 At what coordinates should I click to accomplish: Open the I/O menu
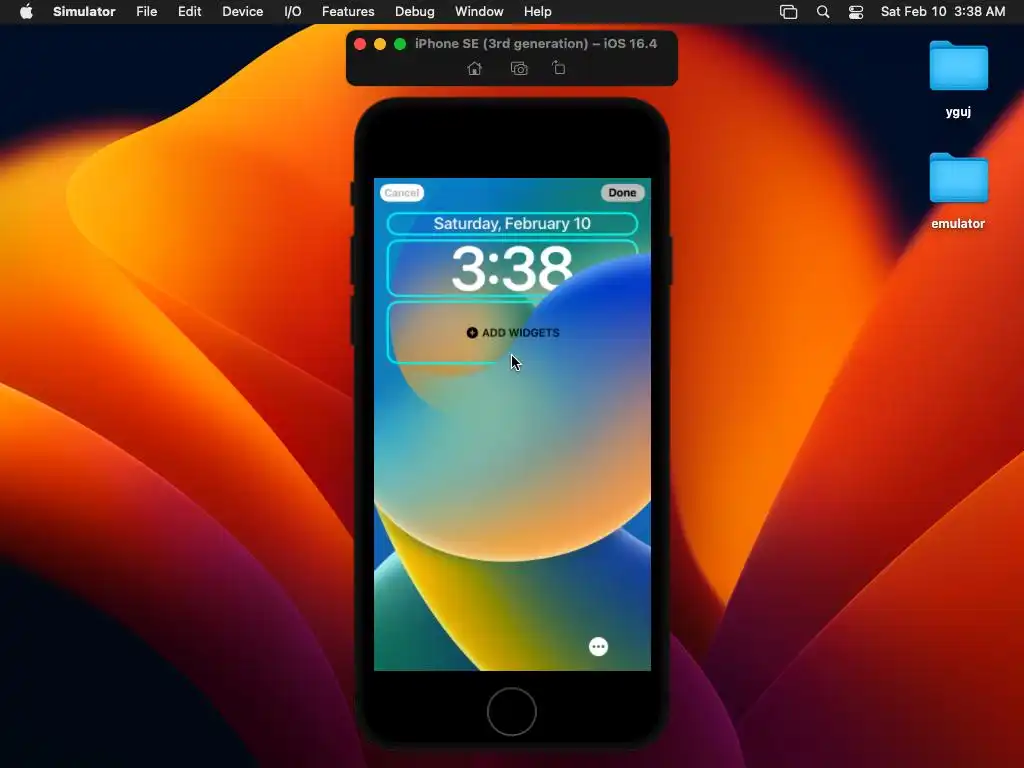click(x=293, y=12)
